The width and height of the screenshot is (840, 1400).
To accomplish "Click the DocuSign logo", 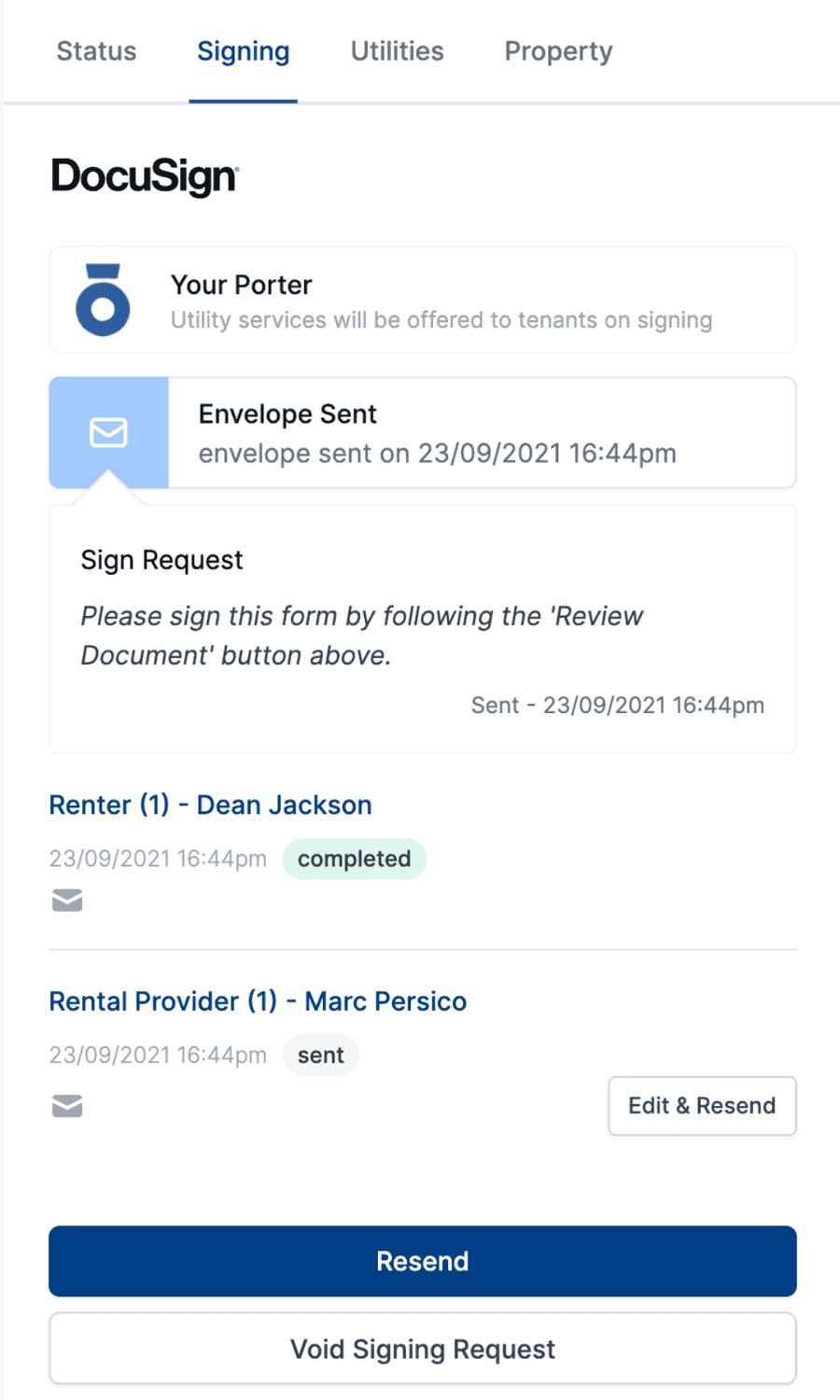I will 144,175.
